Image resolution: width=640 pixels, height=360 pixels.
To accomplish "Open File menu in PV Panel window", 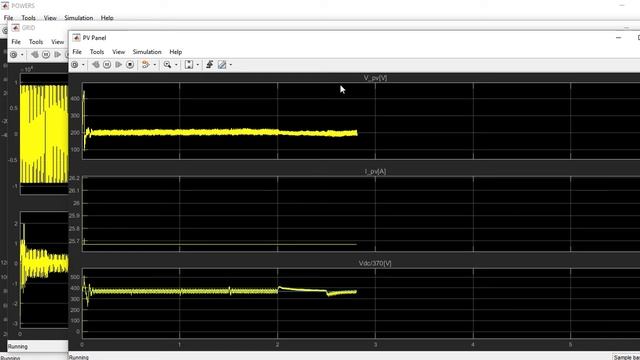I will (x=77, y=52).
